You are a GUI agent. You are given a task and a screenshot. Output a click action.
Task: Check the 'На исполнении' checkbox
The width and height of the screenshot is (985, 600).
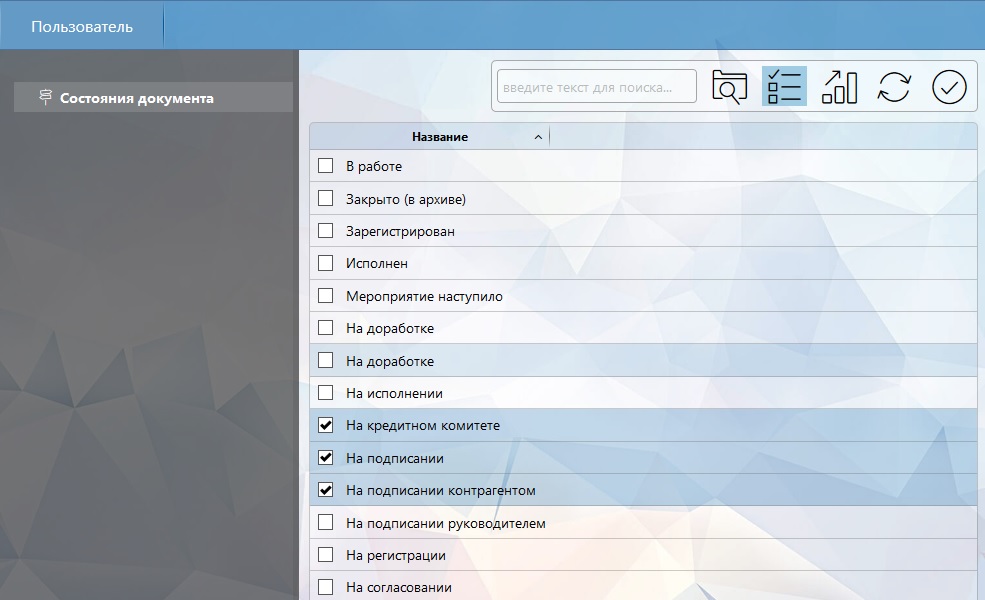[x=325, y=393]
